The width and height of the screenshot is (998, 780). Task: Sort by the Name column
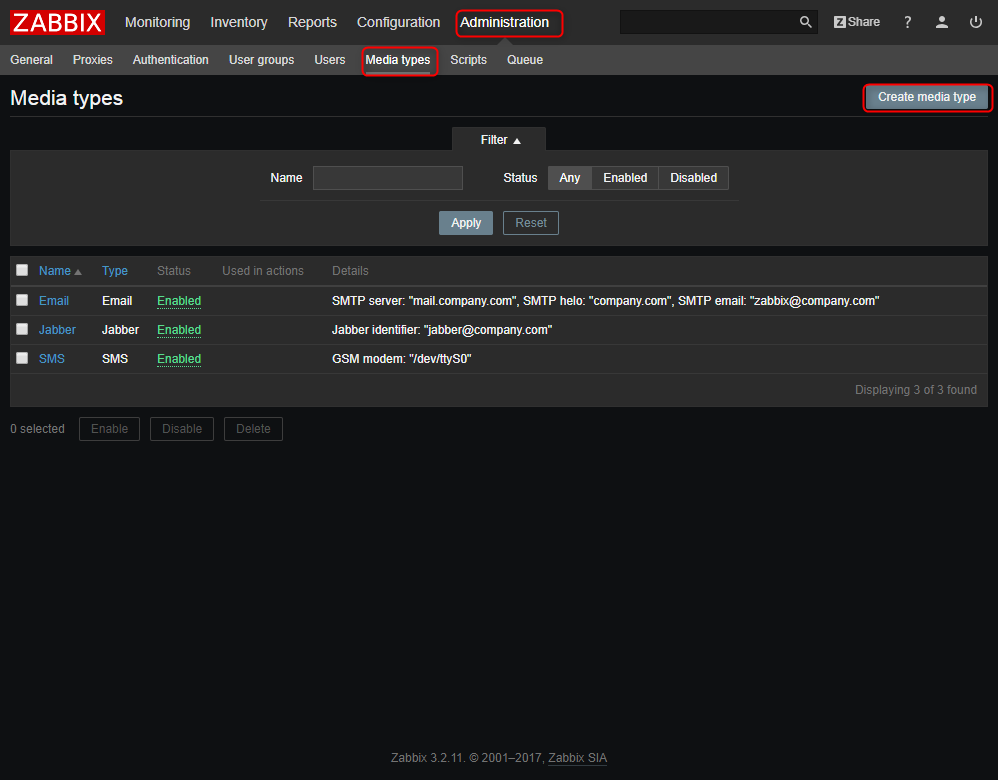pos(60,271)
